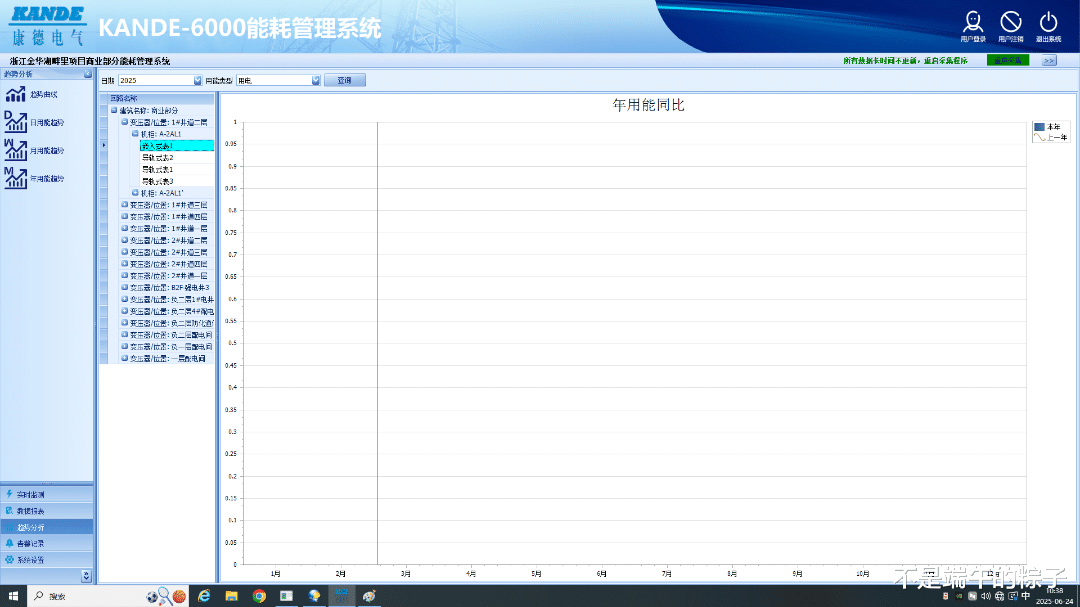1080x607 pixels.
Task: Expand the 一层配电间 node
Action: [x=125, y=358]
